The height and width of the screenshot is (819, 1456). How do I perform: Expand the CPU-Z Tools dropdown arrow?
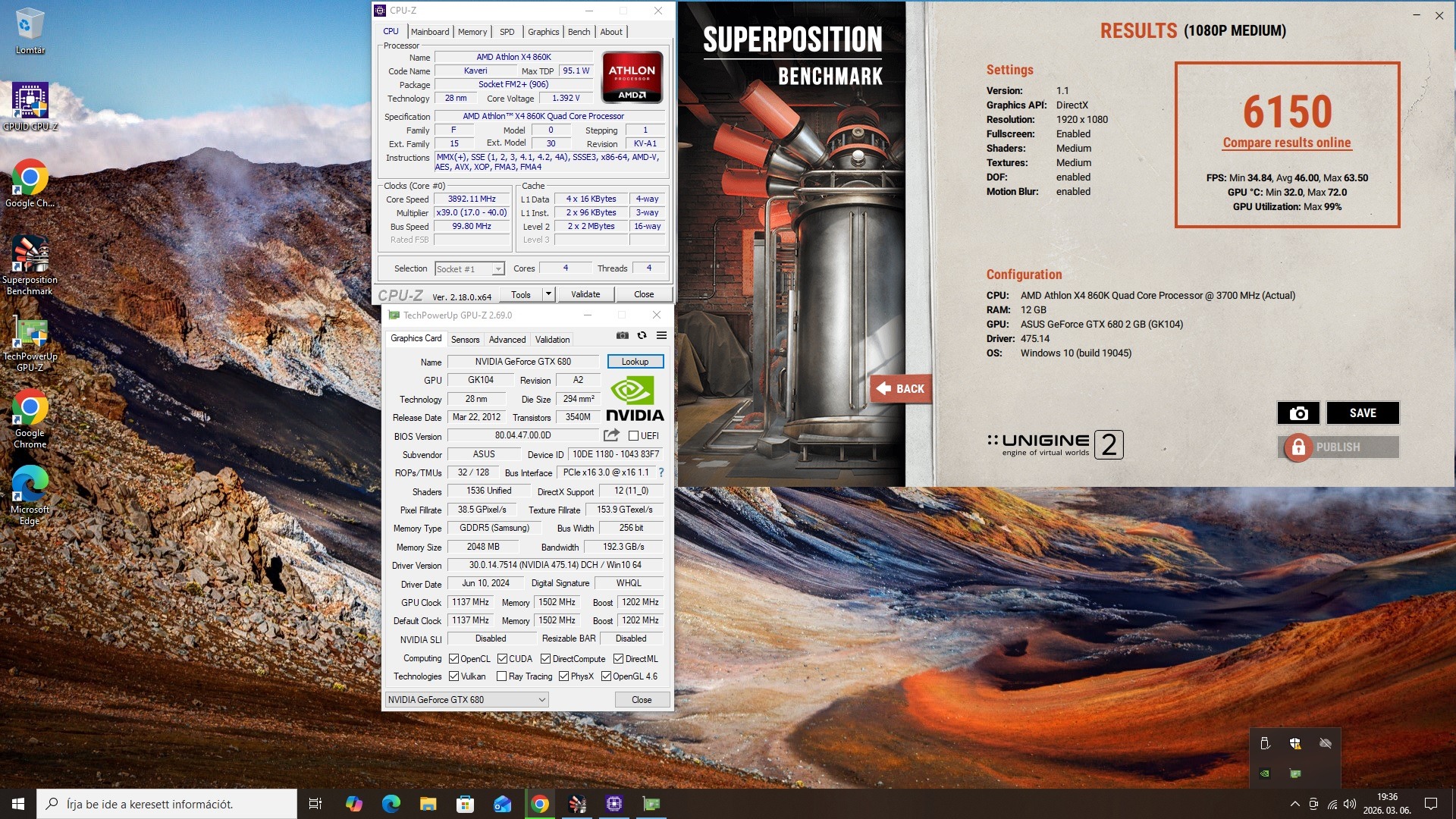coord(549,294)
